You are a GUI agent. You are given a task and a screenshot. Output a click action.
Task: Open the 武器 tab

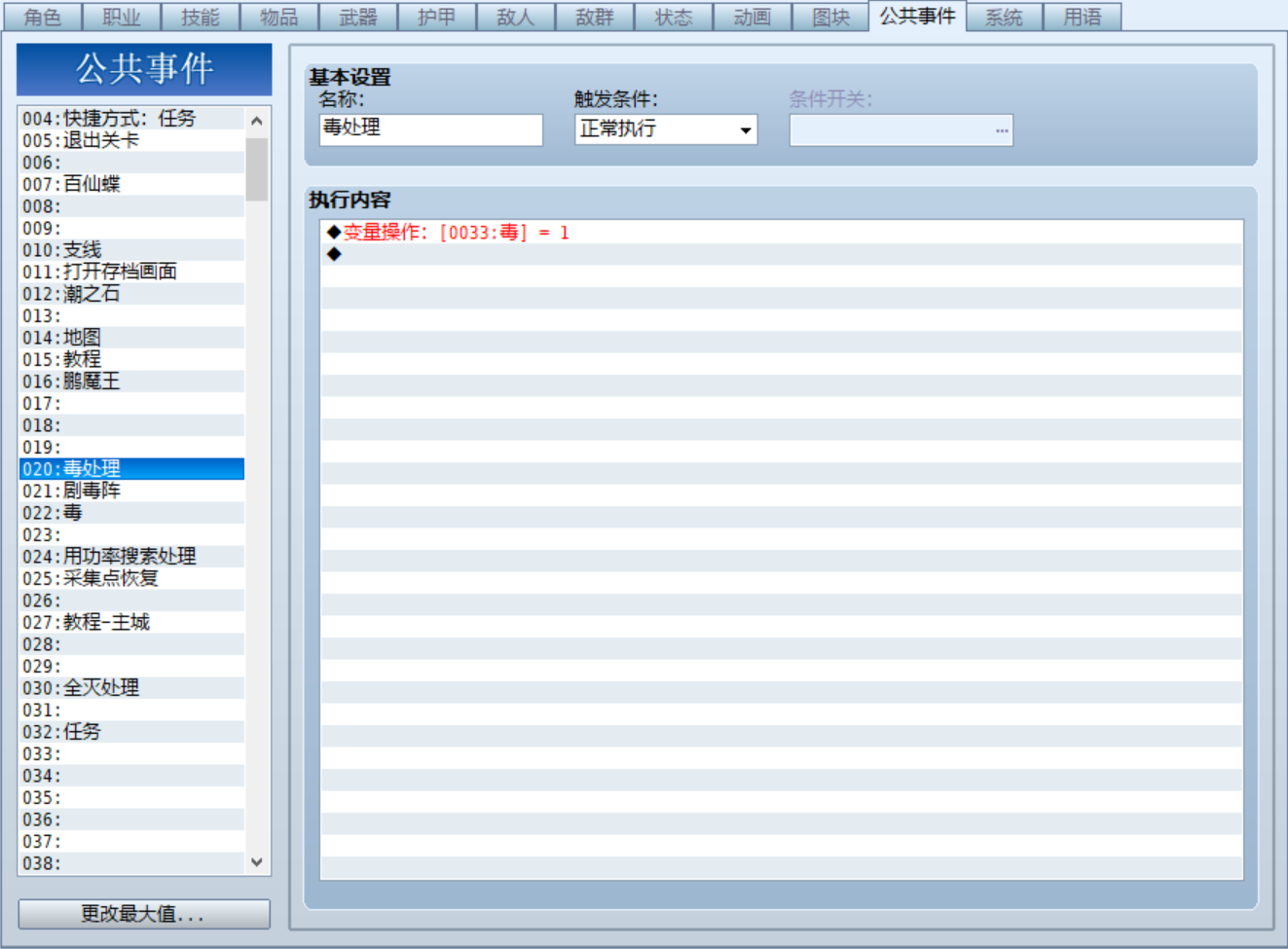coord(358,17)
